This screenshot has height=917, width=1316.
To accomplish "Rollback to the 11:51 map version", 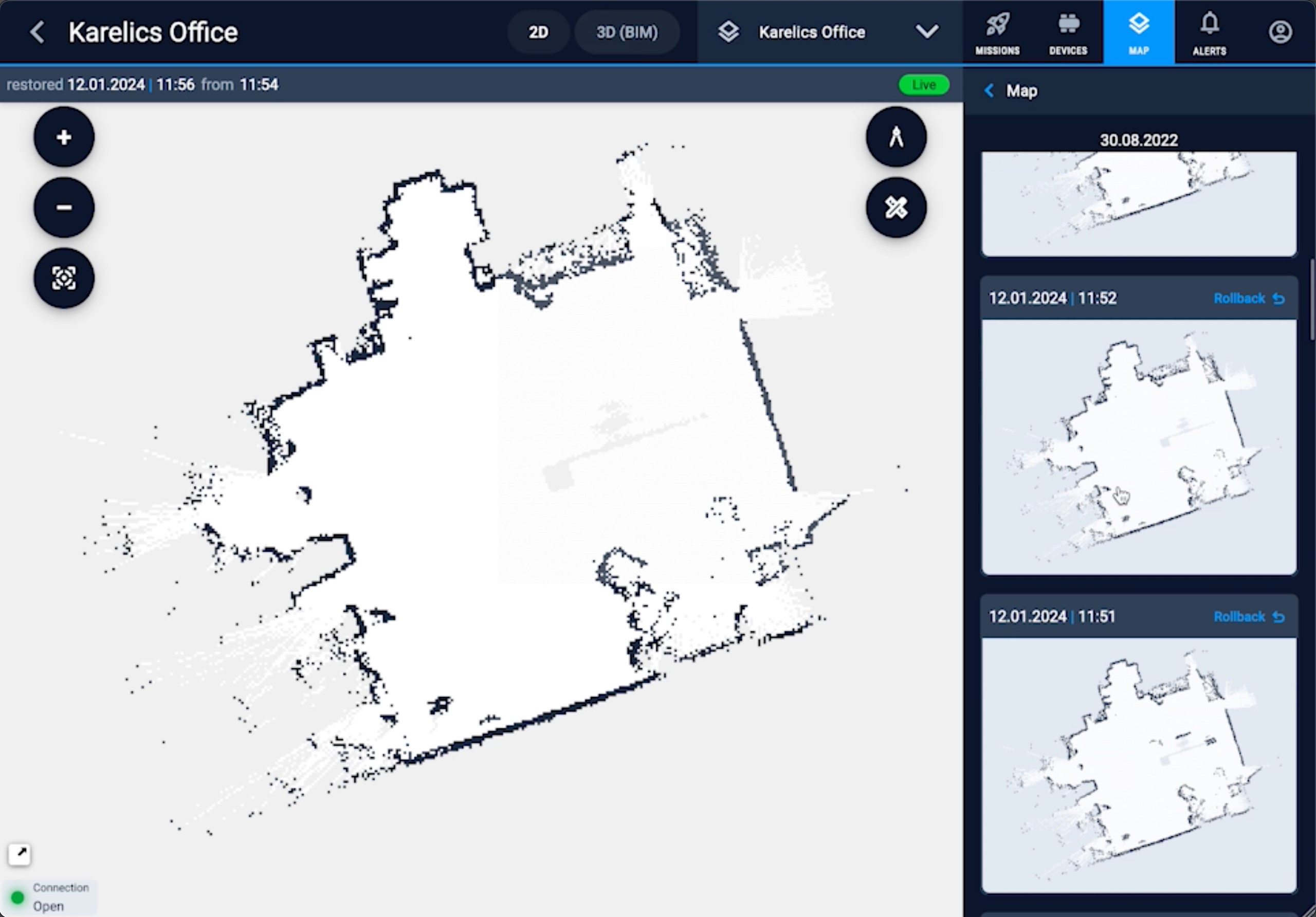I will coord(1249,617).
